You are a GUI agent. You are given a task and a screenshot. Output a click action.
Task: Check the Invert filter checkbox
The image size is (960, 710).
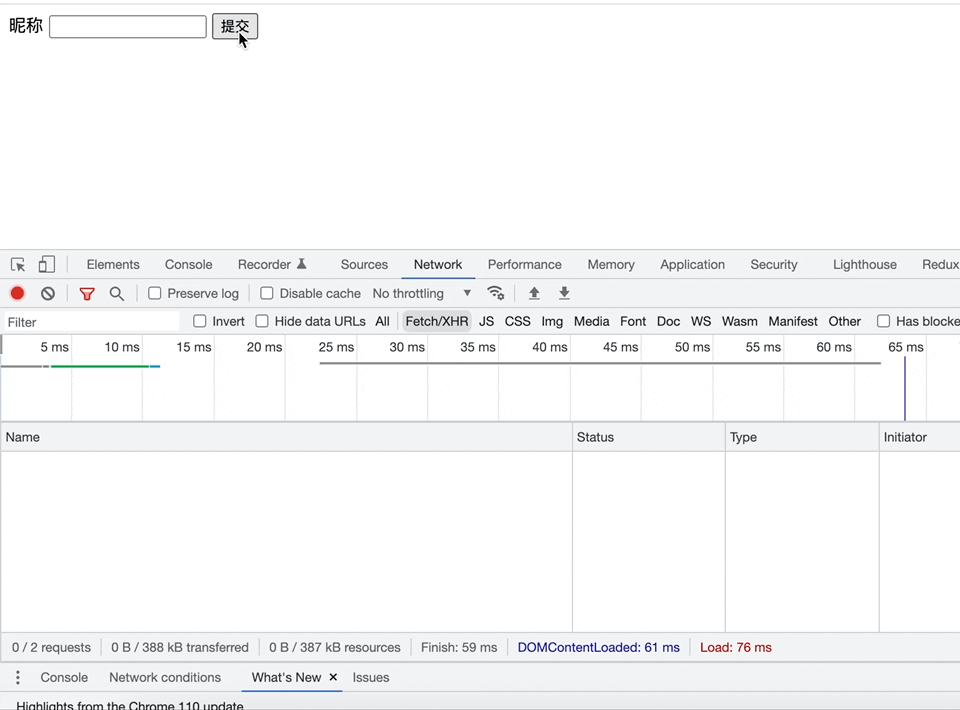(200, 321)
